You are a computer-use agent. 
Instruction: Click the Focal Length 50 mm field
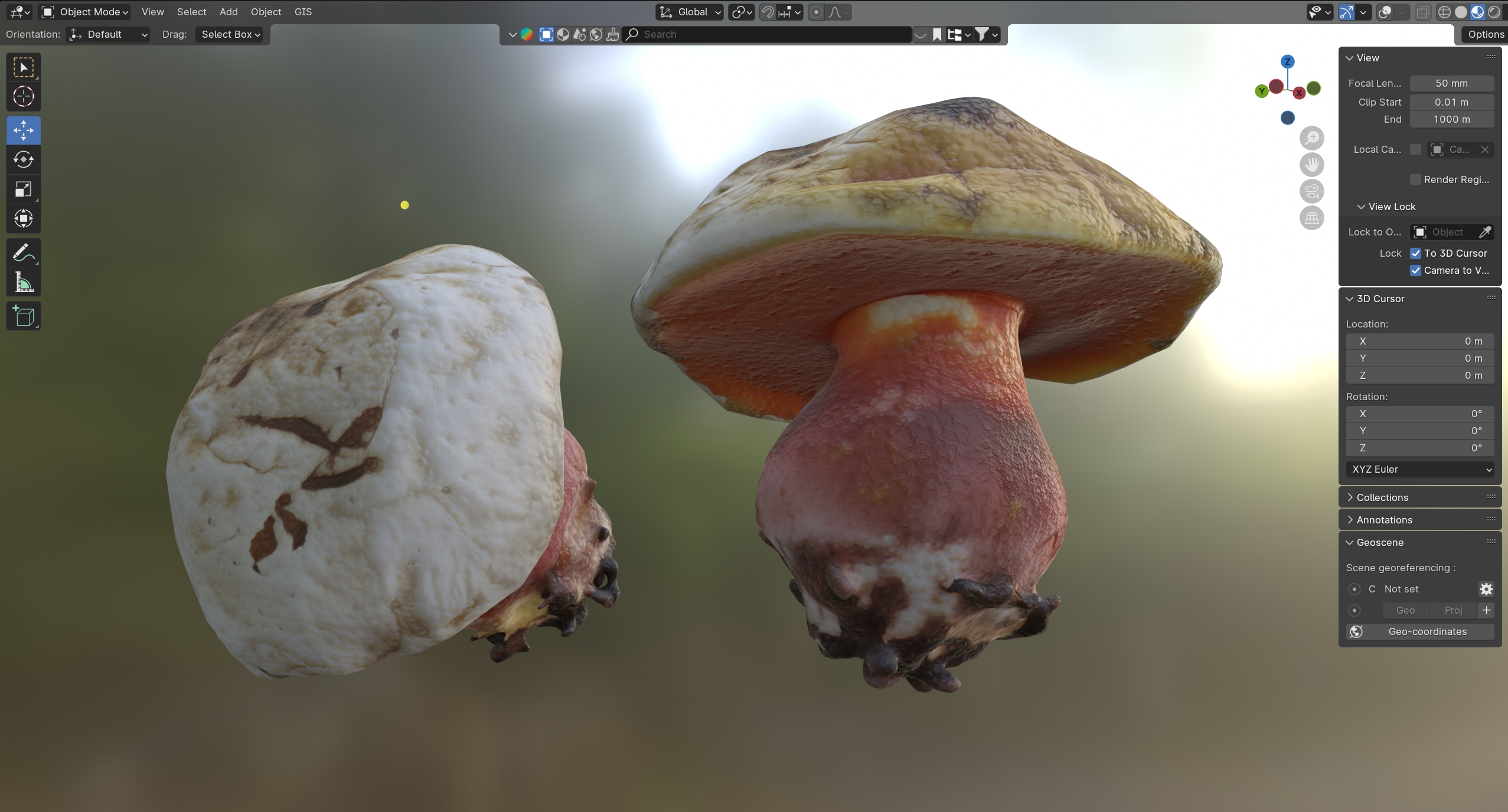(x=1451, y=83)
